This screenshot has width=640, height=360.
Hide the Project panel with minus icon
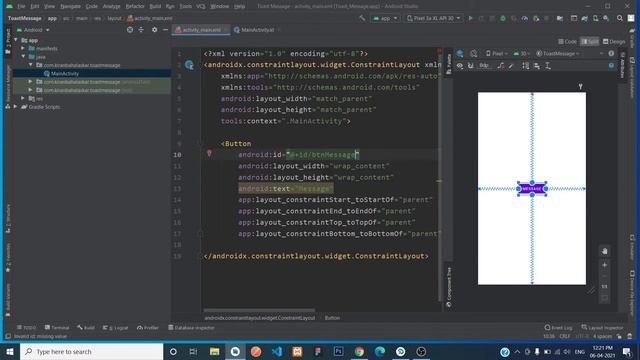(x=165, y=30)
